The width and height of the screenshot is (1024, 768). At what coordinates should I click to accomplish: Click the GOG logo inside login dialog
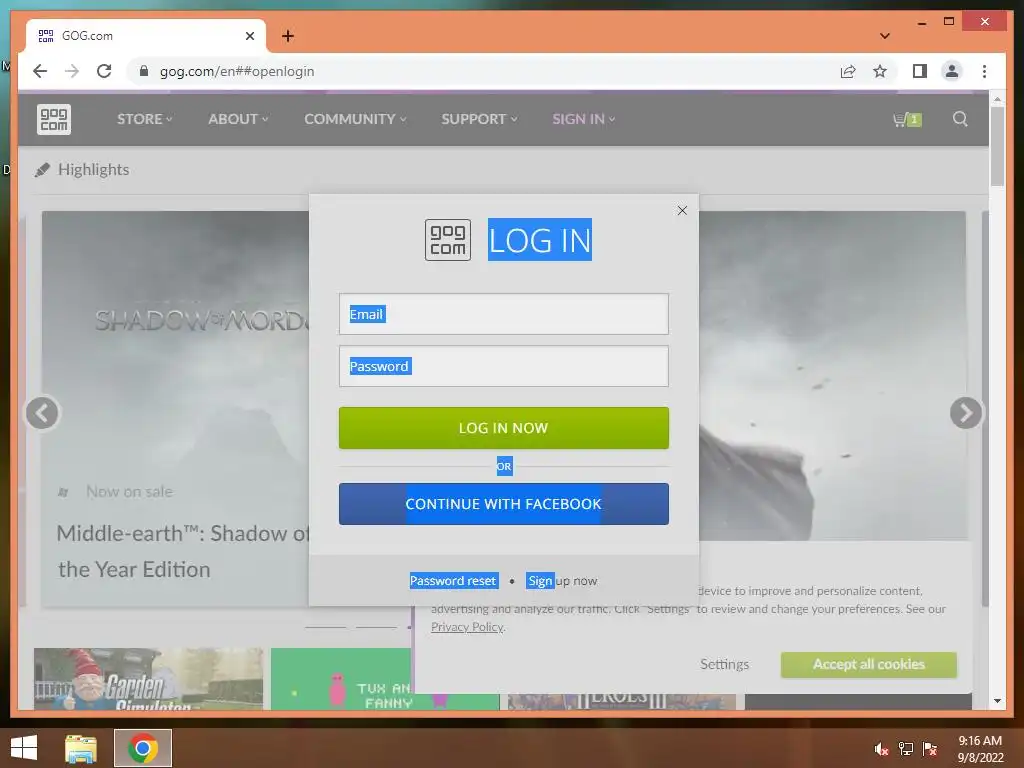pyautogui.click(x=447, y=240)
